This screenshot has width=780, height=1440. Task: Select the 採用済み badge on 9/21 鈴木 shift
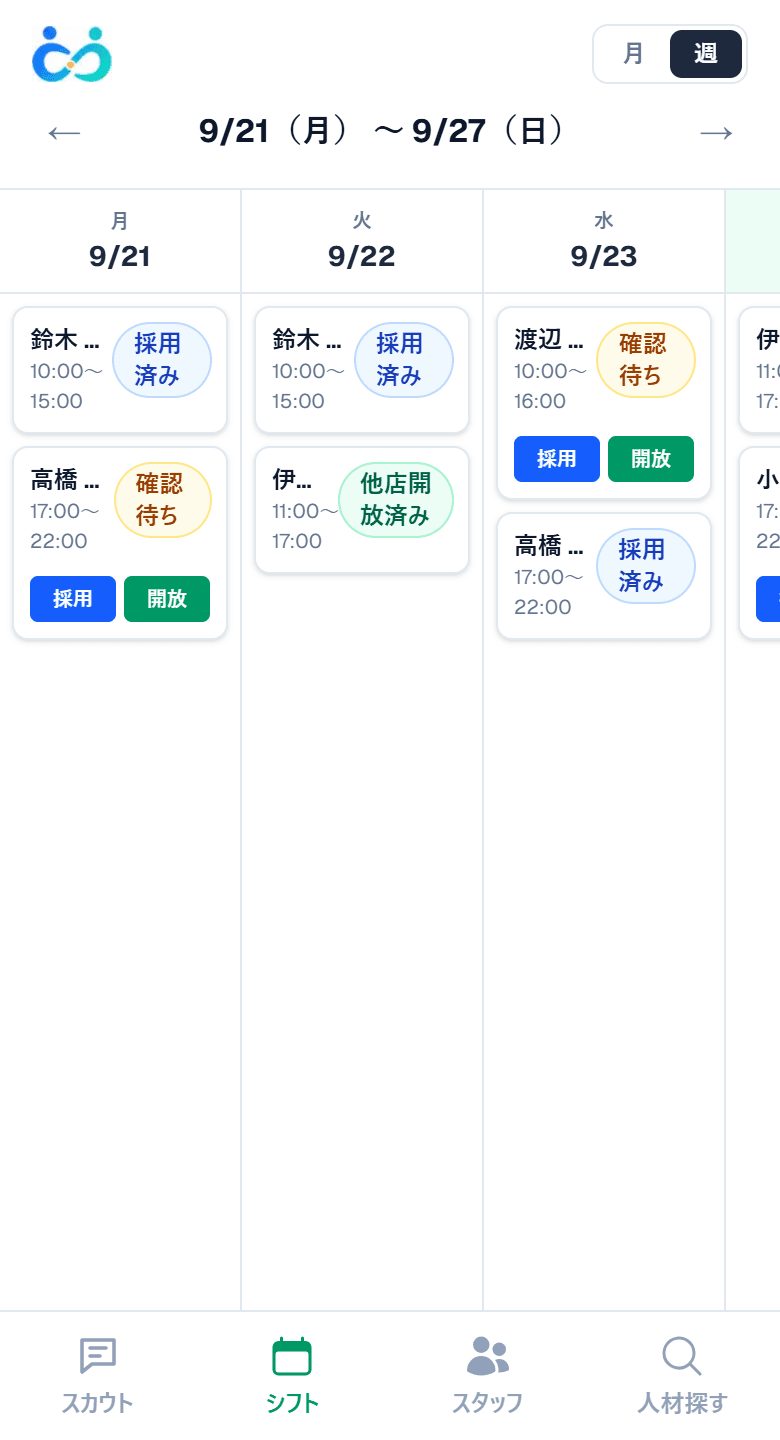click(x=162, y=360)
